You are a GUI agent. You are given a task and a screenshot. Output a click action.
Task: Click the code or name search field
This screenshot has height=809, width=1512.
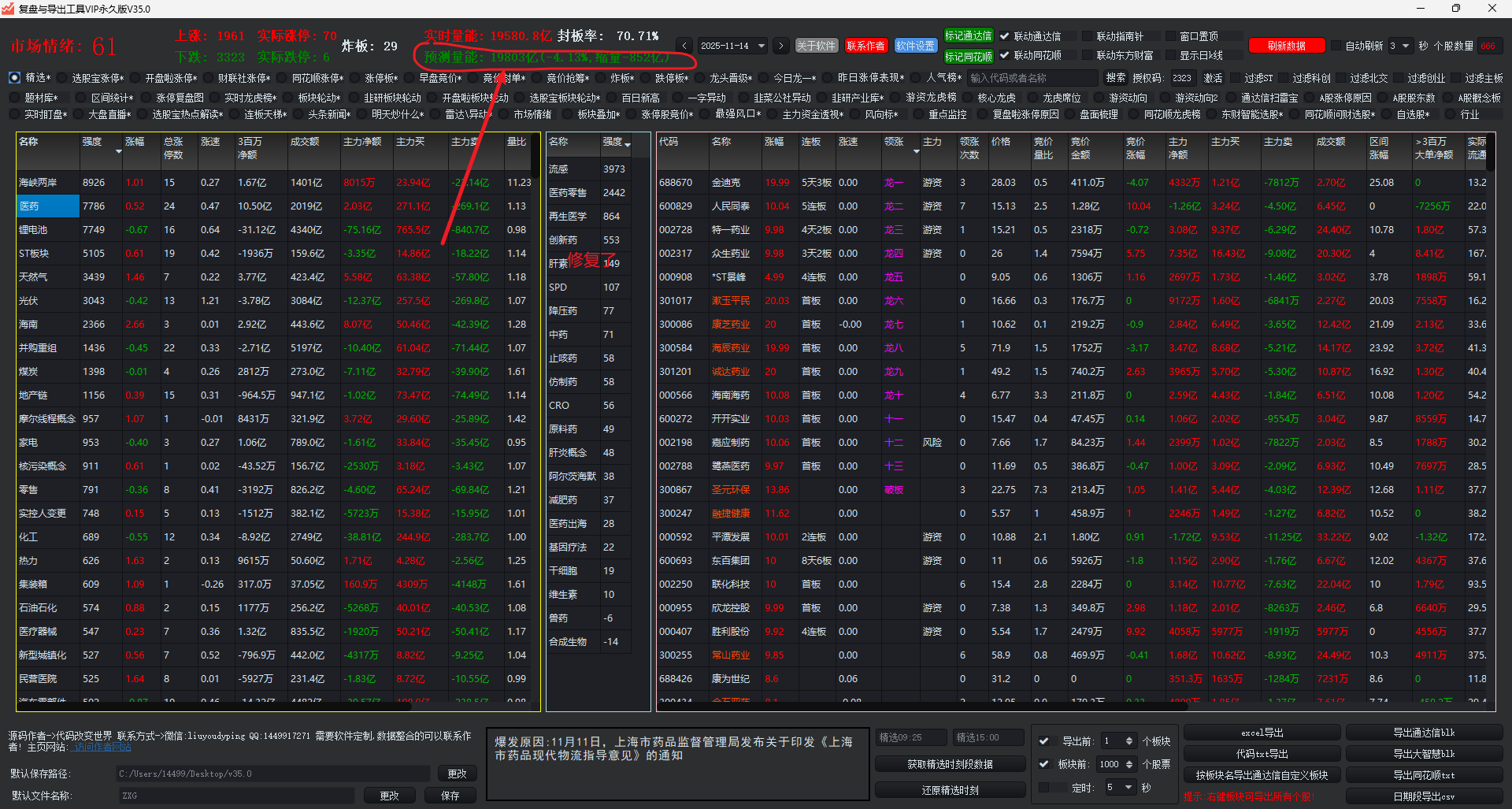tap(1032, 78)
